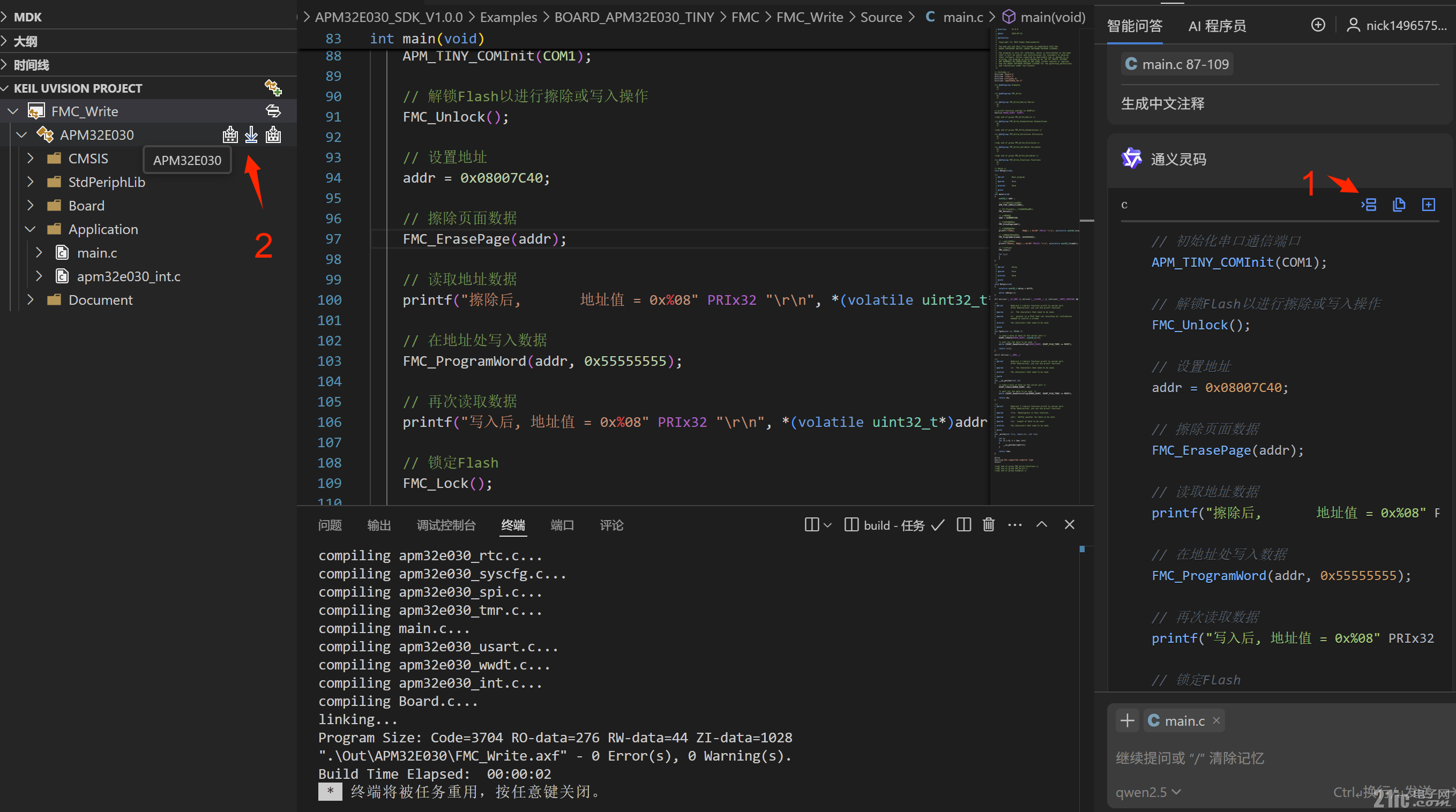Select the 调试控制台 panel tab

point(446,525)
